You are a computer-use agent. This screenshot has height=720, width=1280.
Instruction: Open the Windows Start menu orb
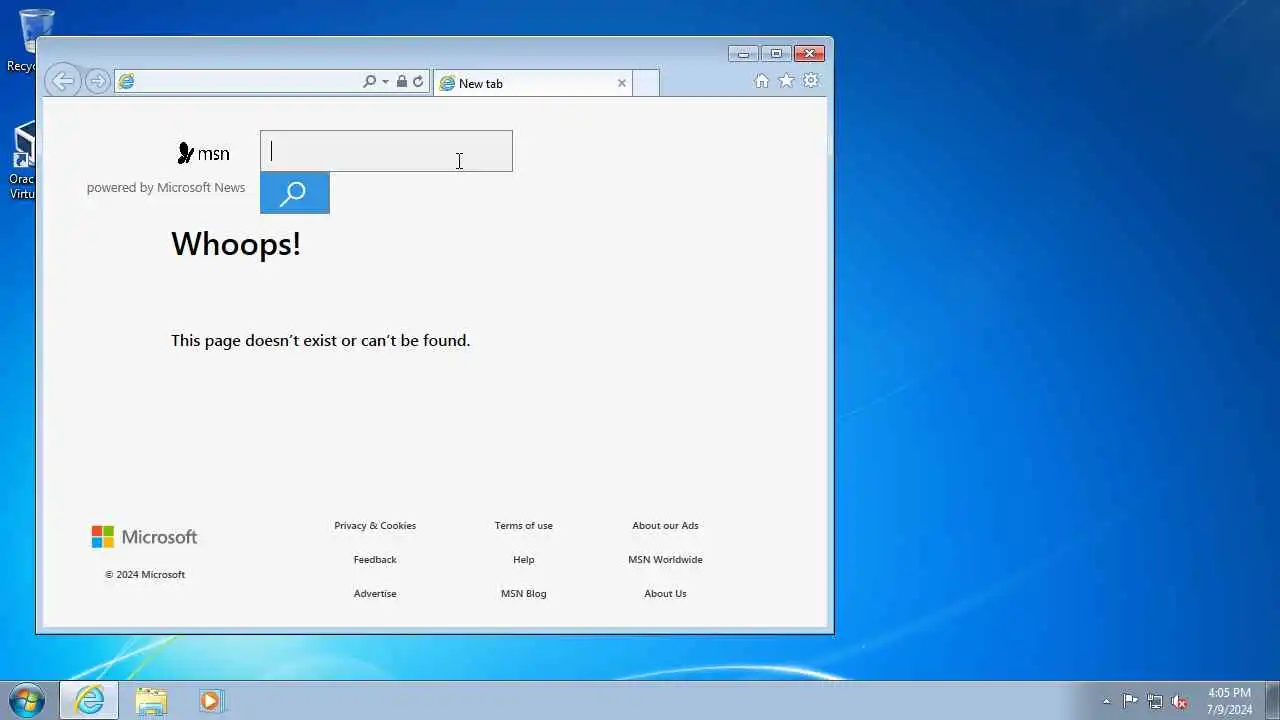coord(27,700)
